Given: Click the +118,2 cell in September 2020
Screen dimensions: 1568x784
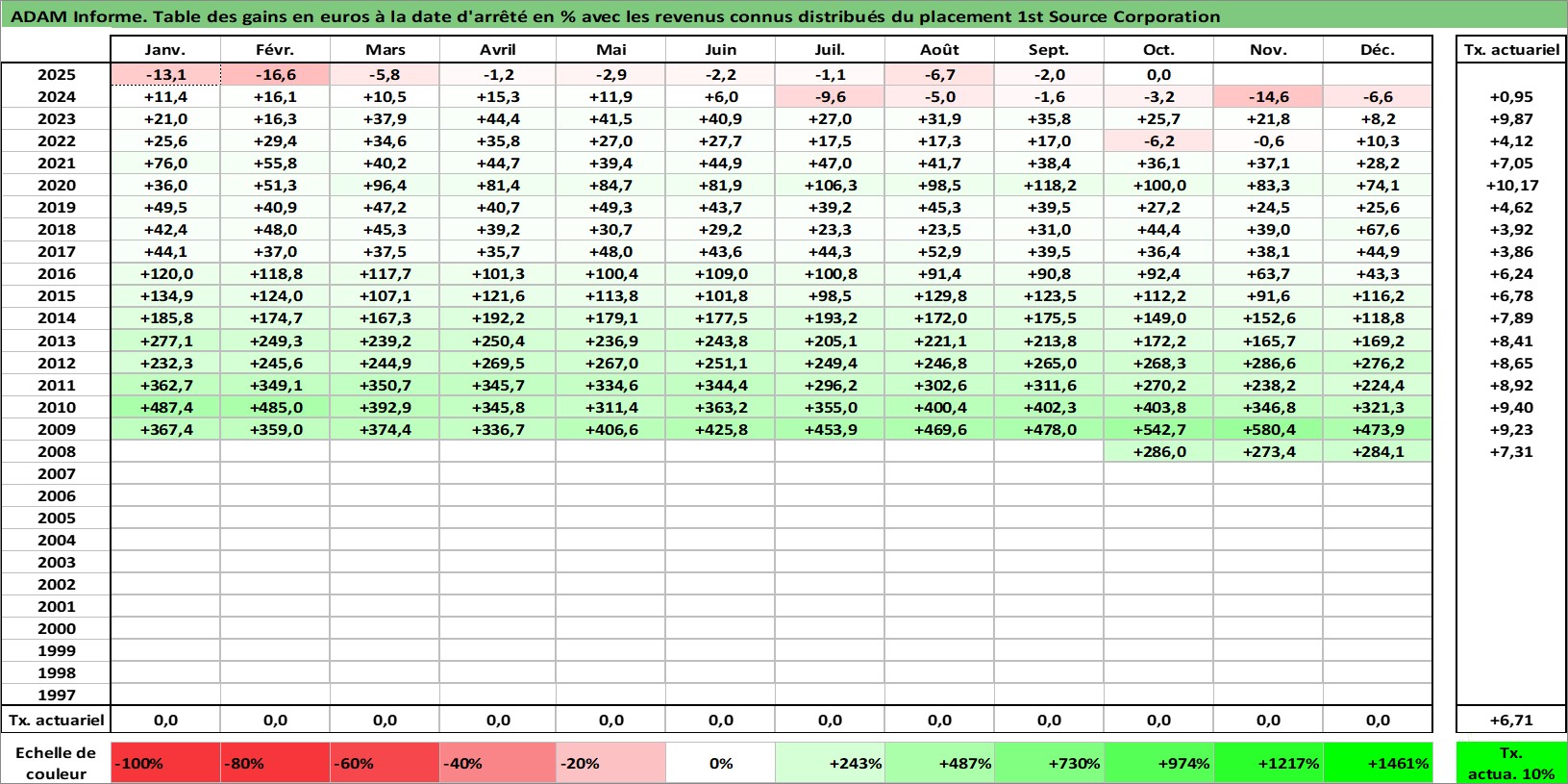Looking at the screenshot, I should [x=1049, y=185].
